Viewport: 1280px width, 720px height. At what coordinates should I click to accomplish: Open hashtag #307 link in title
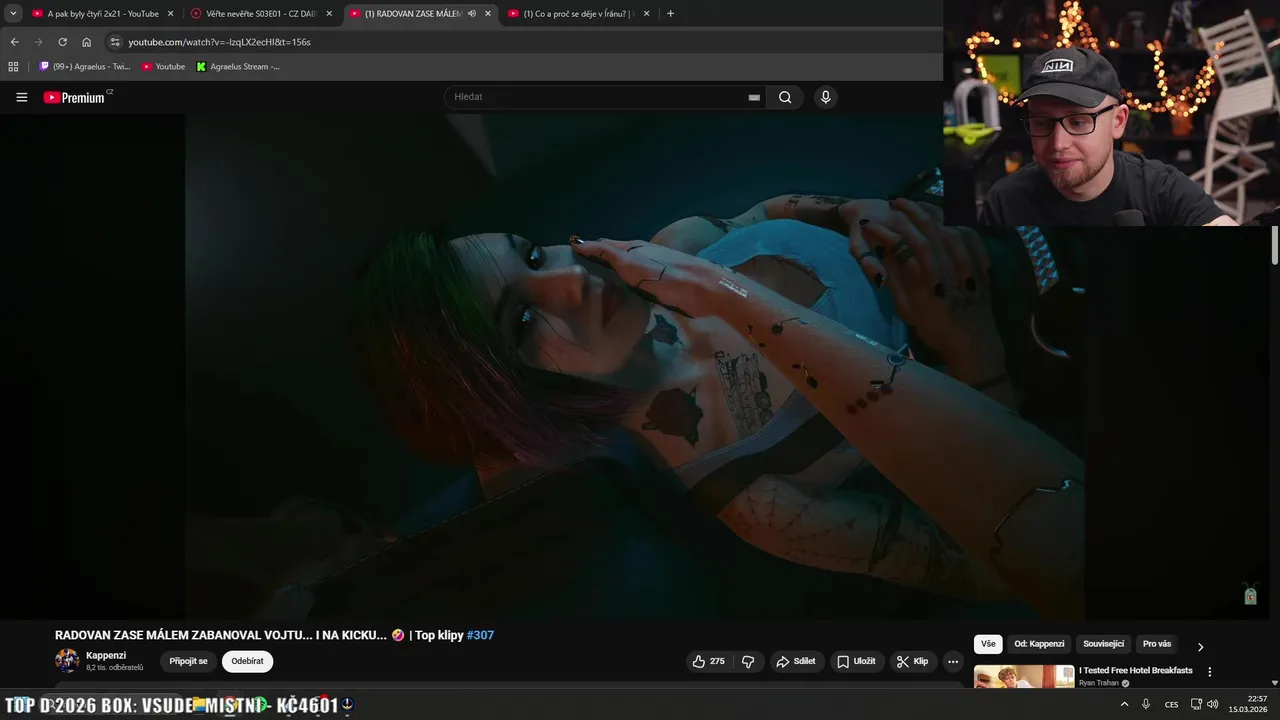coord(480,635)
